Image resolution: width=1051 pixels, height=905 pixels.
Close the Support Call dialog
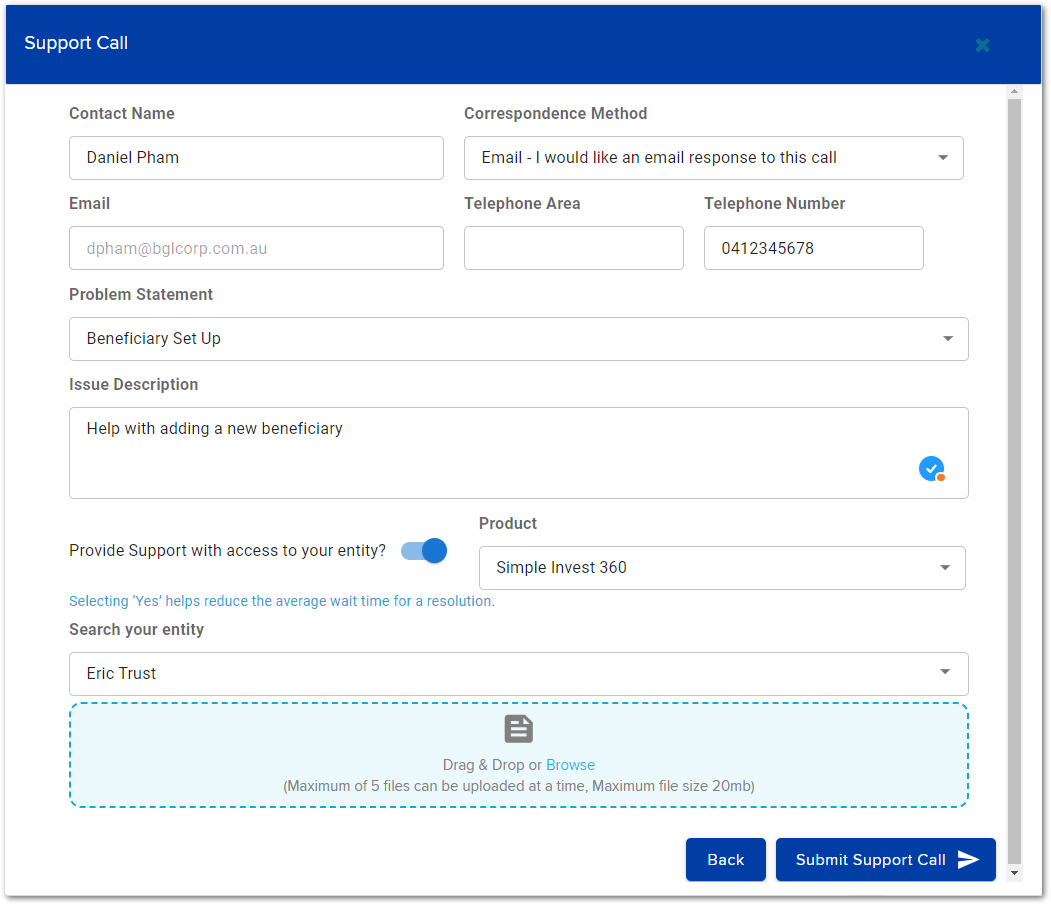(x=982, y=45)
